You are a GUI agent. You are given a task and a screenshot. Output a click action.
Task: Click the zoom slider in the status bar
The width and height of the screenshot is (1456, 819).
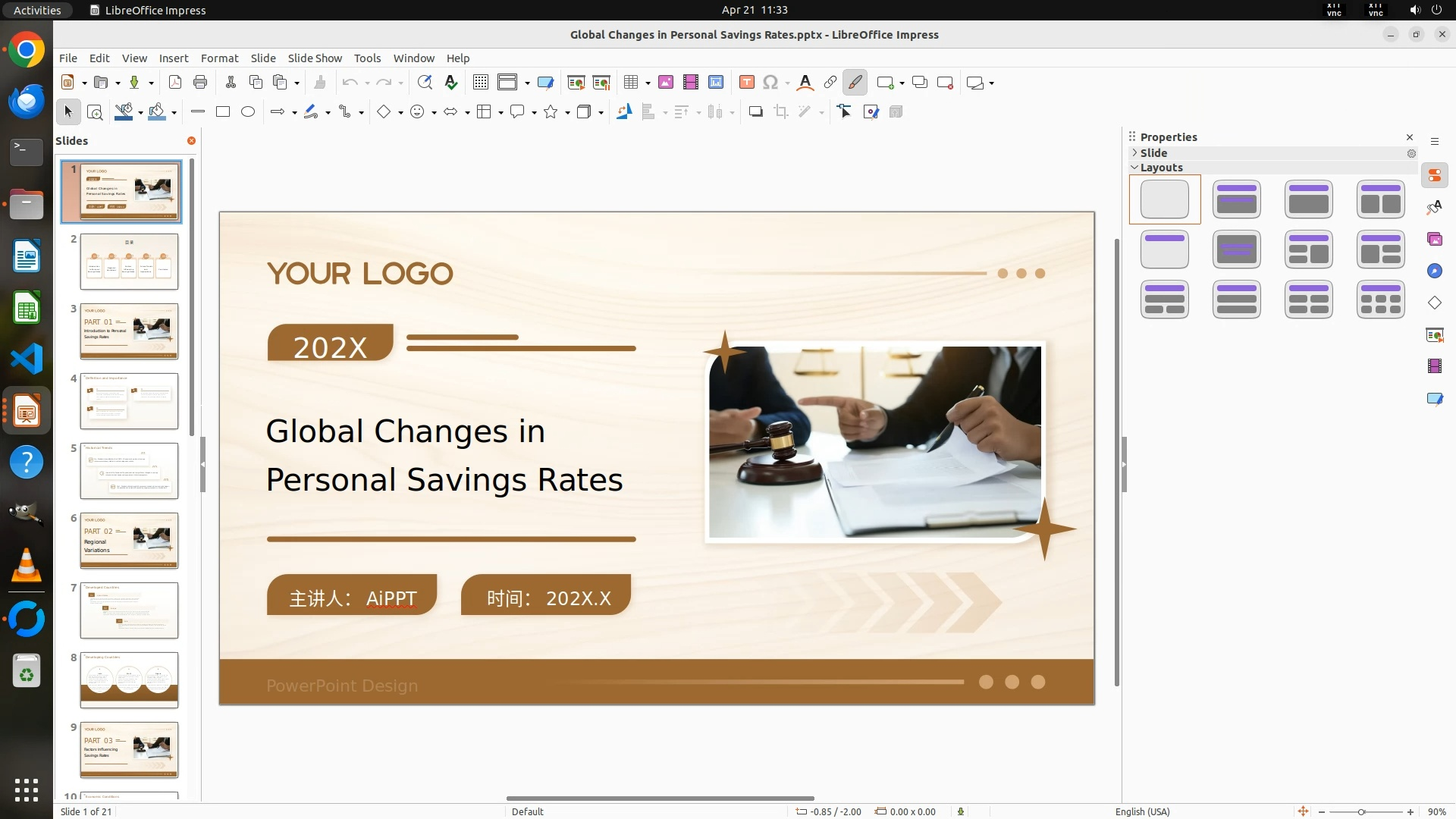tap(1361, 812)
